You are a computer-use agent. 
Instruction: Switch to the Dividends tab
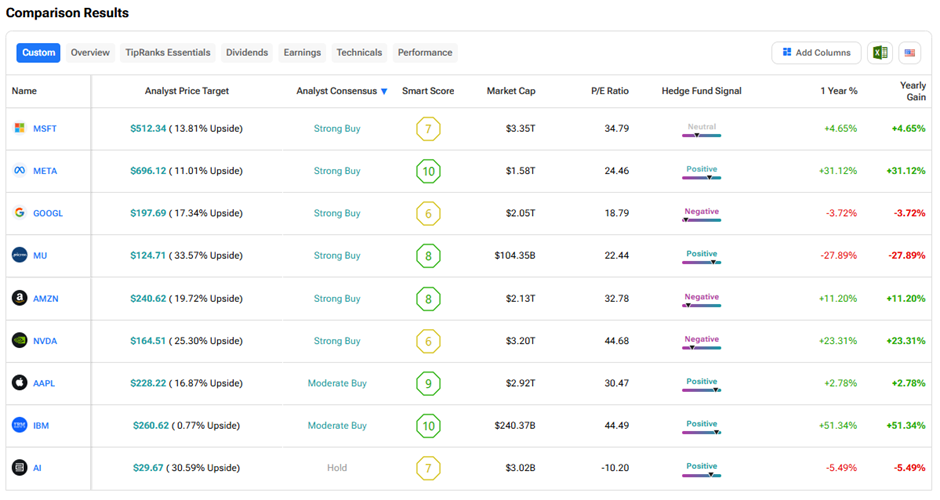pos(247,53)
